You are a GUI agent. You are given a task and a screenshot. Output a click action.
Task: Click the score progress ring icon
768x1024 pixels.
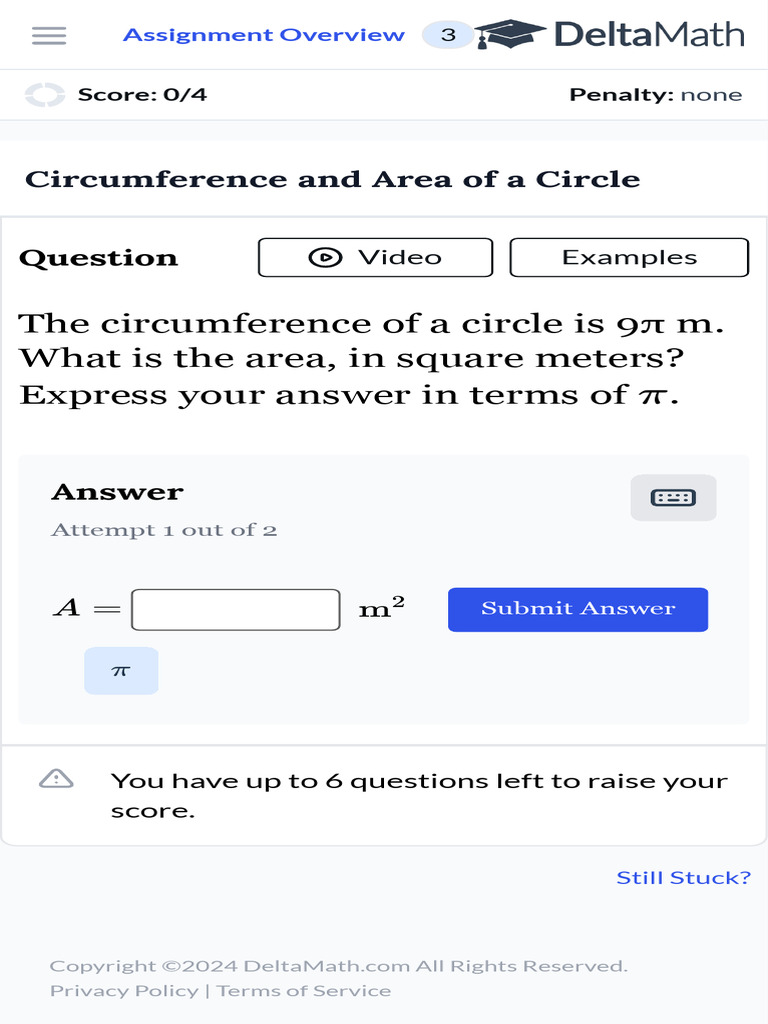point(45,95)
